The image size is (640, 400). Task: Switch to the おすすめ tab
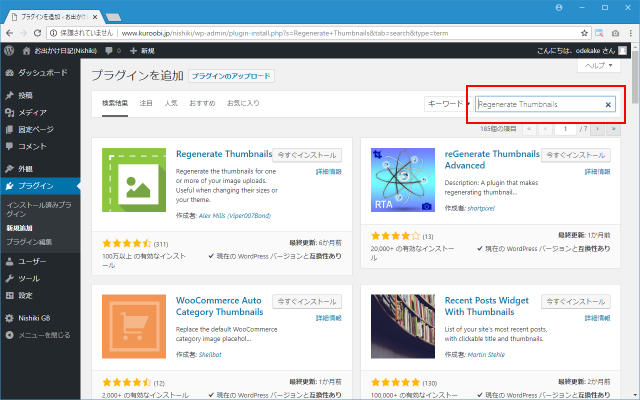(x=202, y=103)
